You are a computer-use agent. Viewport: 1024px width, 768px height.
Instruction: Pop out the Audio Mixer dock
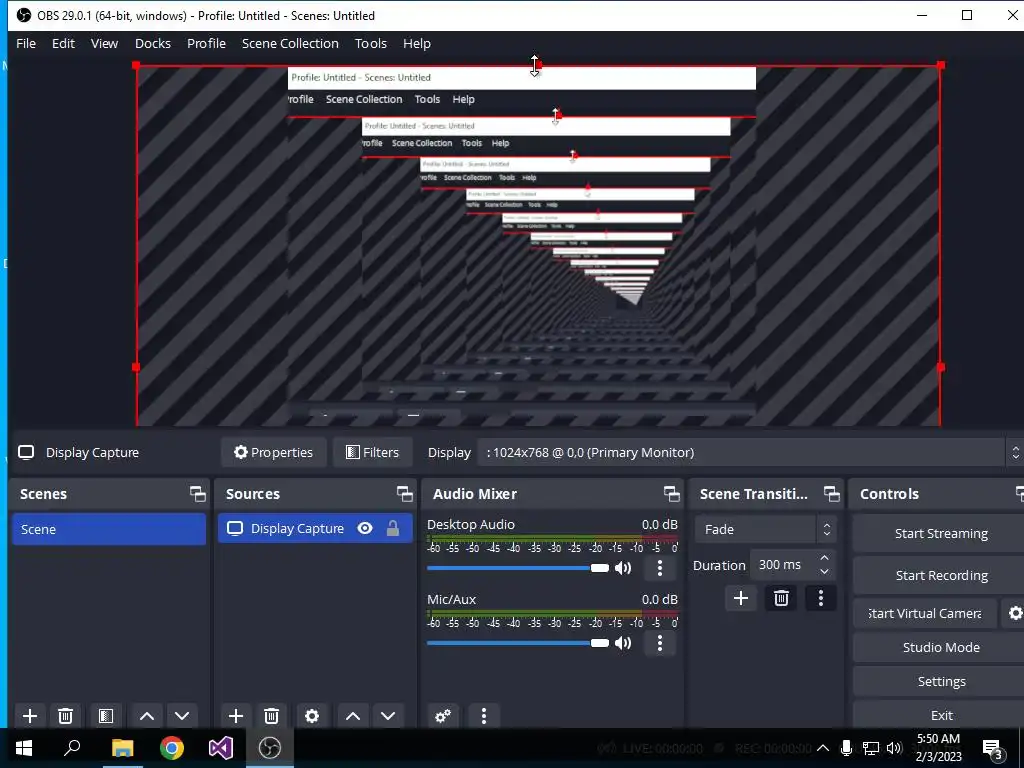click(x=671, y=494)
